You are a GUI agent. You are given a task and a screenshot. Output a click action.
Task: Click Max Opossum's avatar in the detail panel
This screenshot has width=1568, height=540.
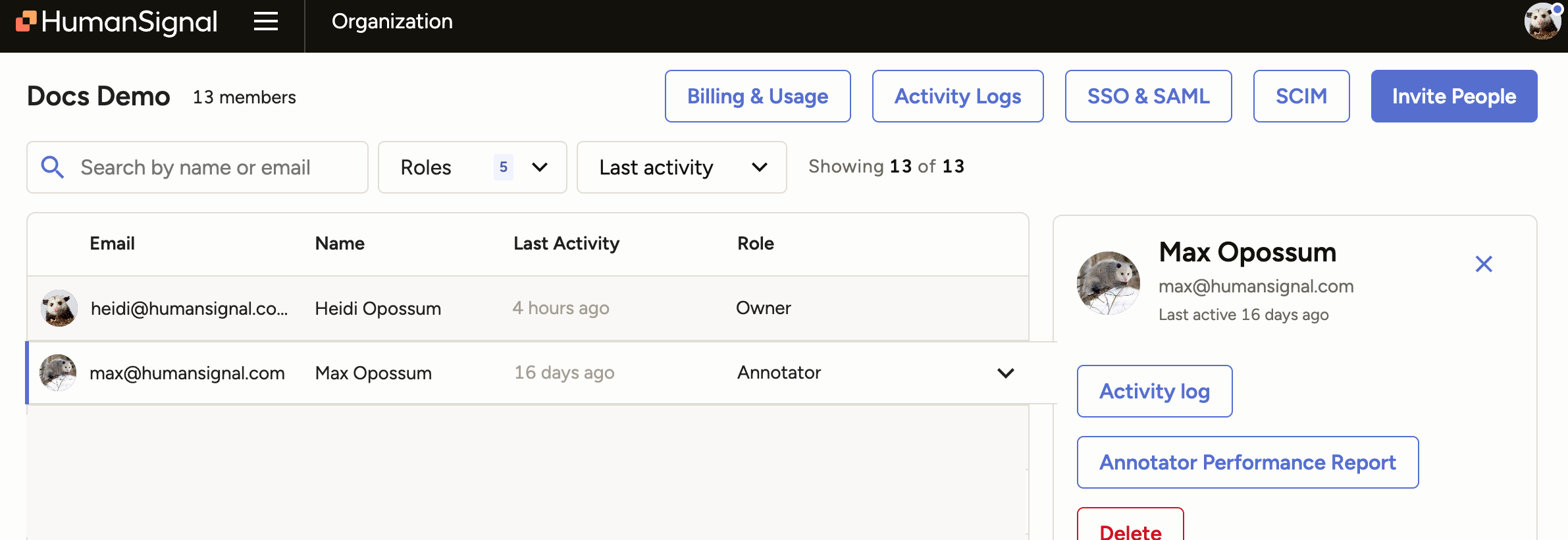[x=1109, y=283]
